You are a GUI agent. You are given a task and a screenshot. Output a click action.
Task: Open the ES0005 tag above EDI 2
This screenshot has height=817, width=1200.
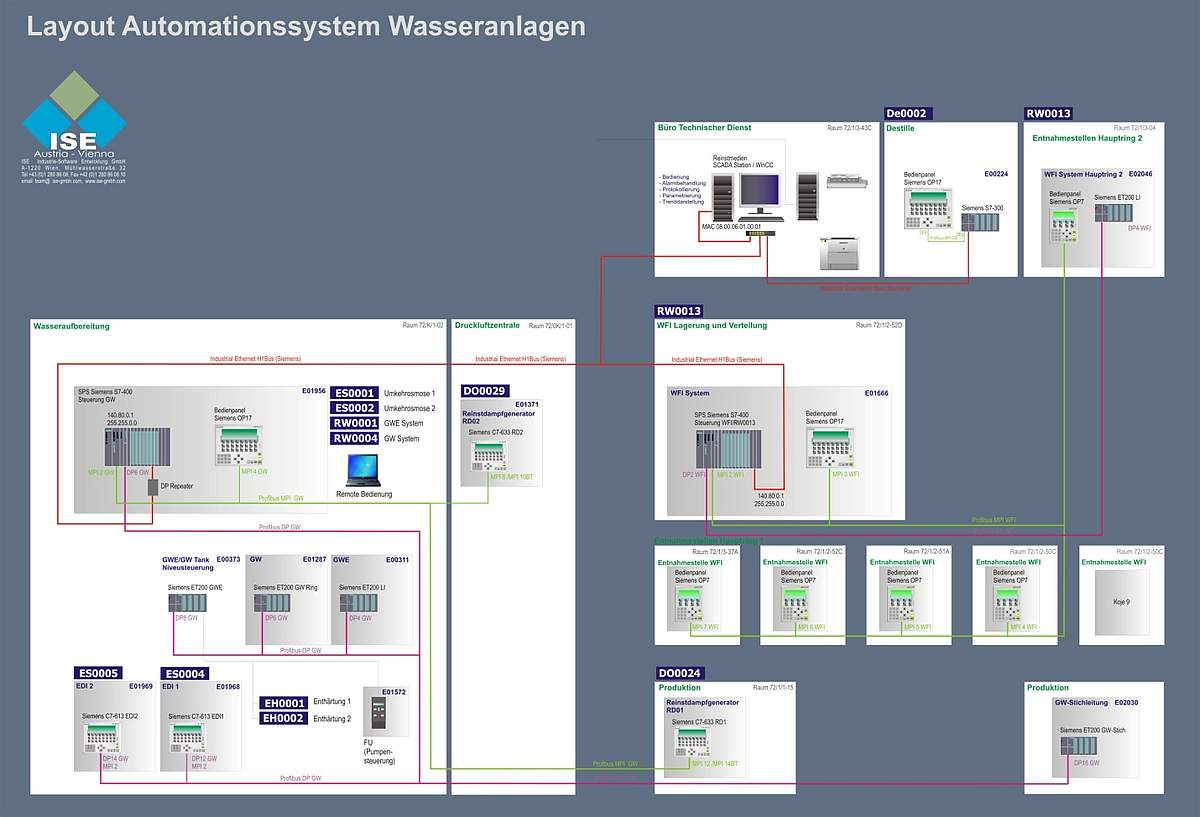99,673
